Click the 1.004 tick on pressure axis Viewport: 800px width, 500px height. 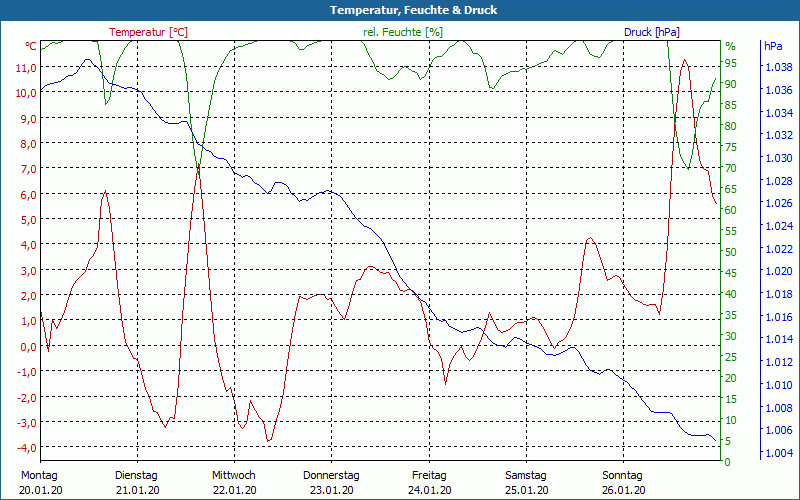point(778,453)
